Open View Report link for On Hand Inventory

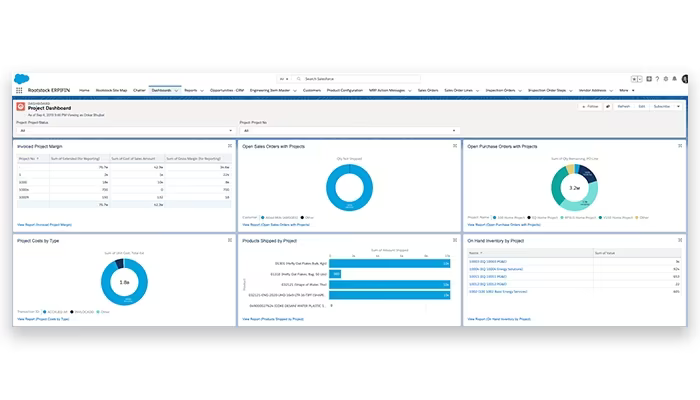tap(499, 319)
